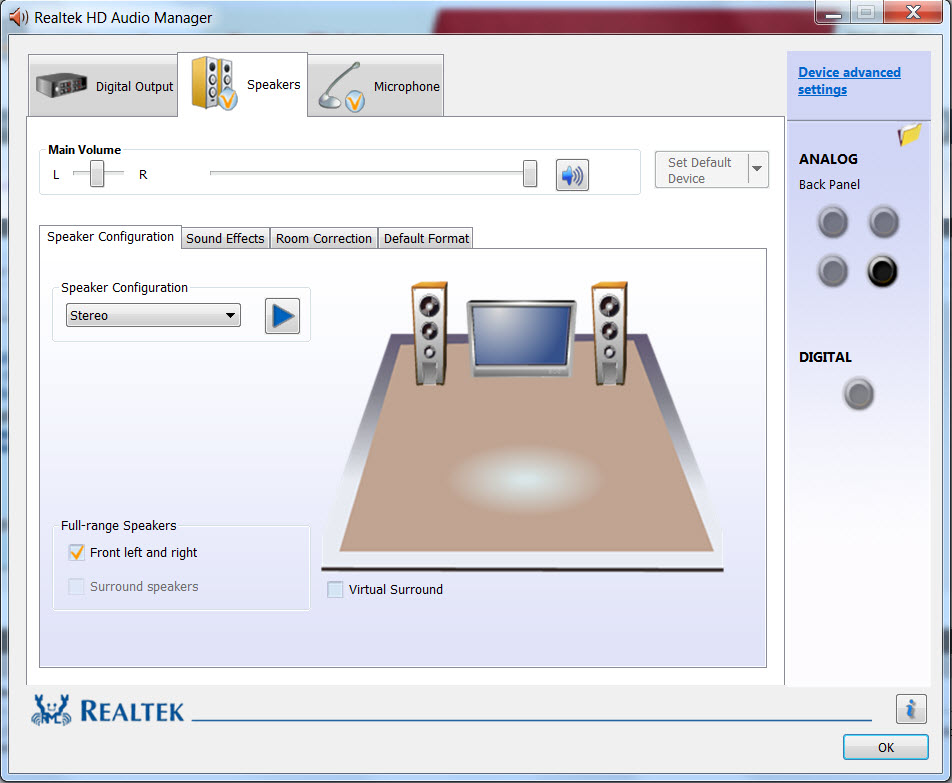The image size is (952, 783).
Task: Toggle Front left and right checkbox
Action: pos(76,552)
